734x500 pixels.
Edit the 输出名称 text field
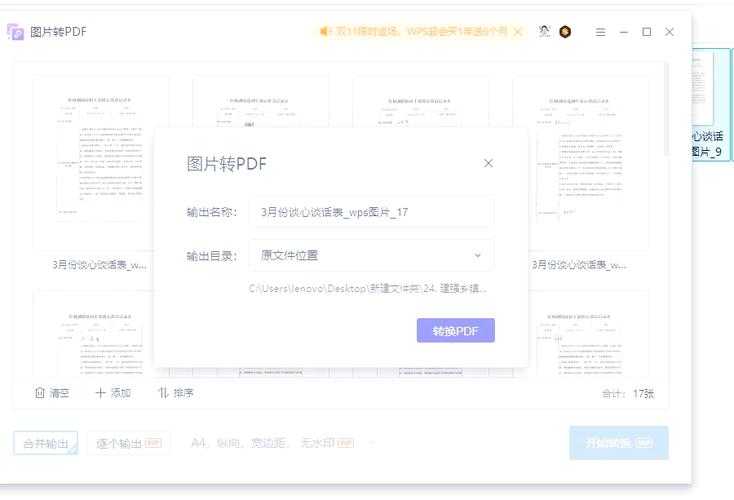pyautogui.click(x=372, y=212)
